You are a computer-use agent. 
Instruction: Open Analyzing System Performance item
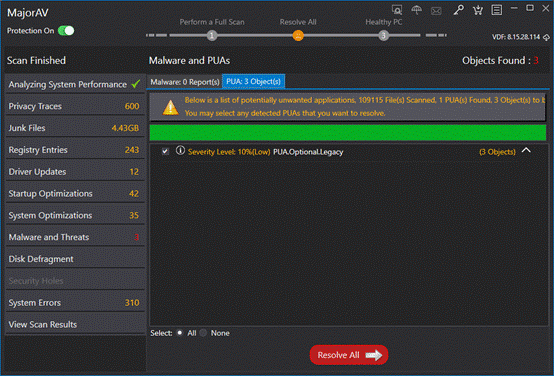(75, 84)
